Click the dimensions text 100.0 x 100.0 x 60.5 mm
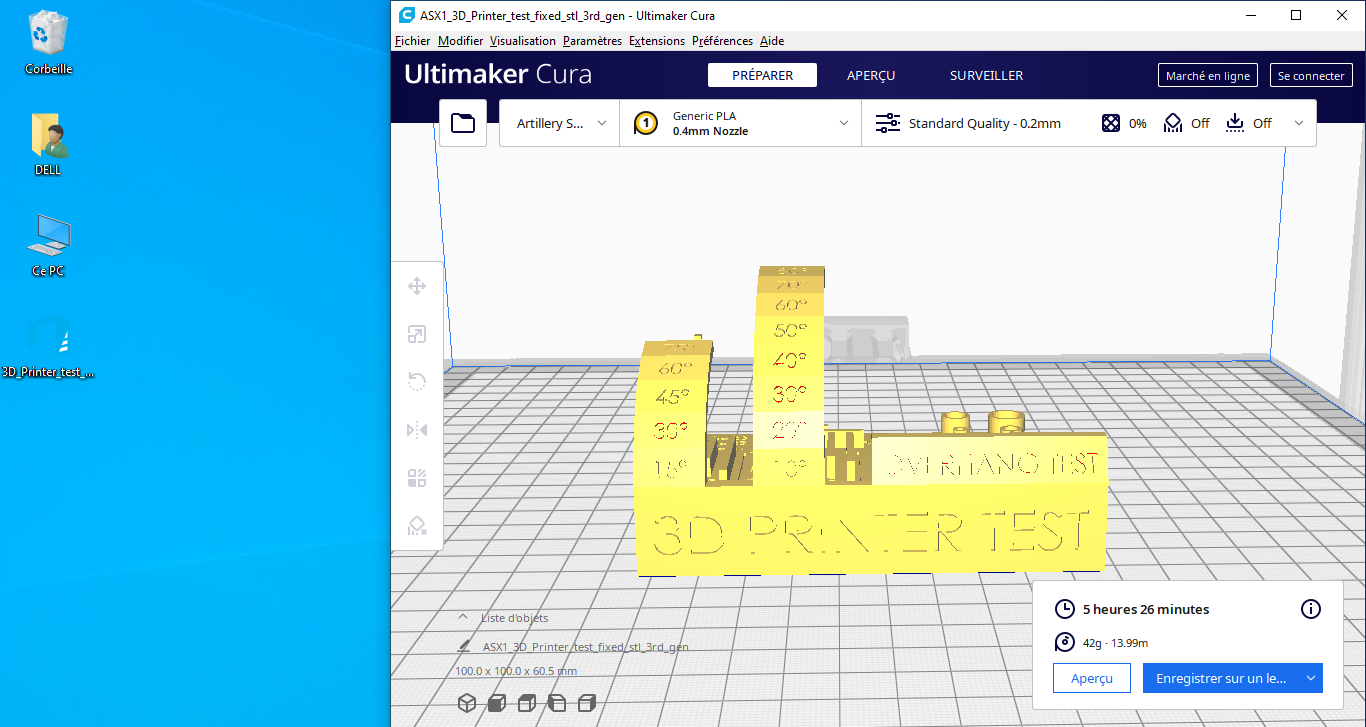Screen dimensions: 1366x727 tap(516, 671)
